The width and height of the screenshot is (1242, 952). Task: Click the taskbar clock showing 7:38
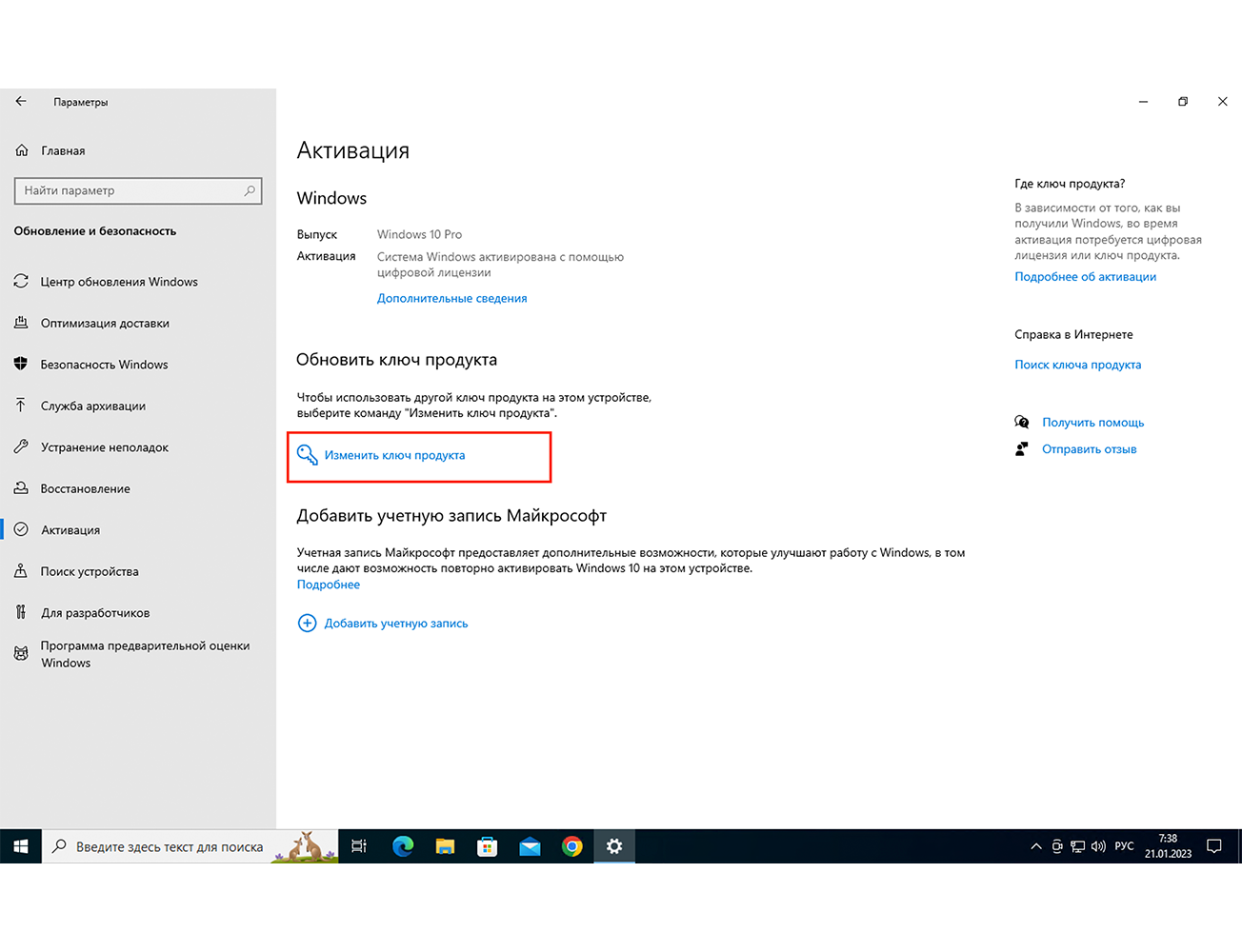pos(1168,846)
